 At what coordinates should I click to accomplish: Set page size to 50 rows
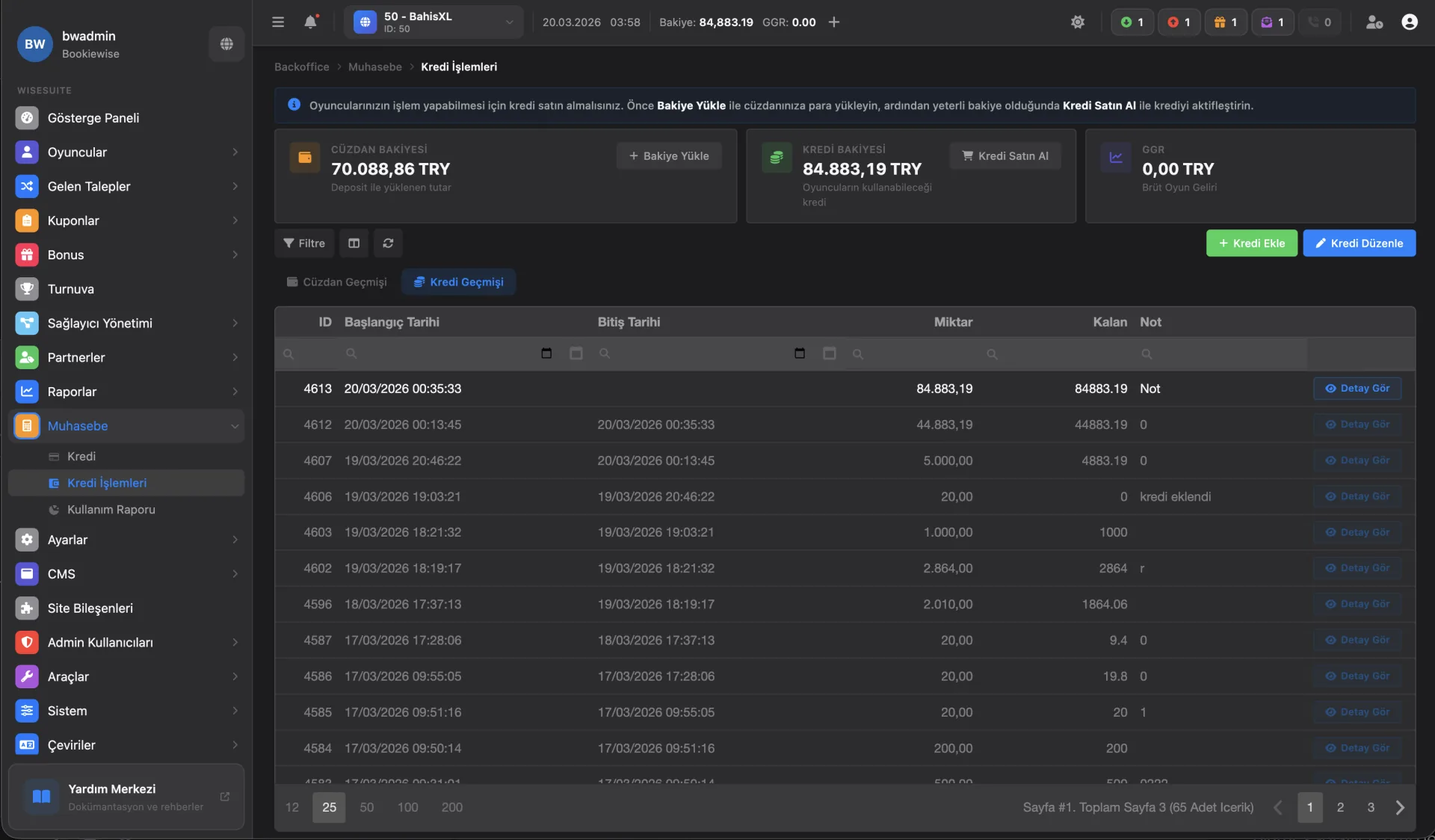(366, 807)
